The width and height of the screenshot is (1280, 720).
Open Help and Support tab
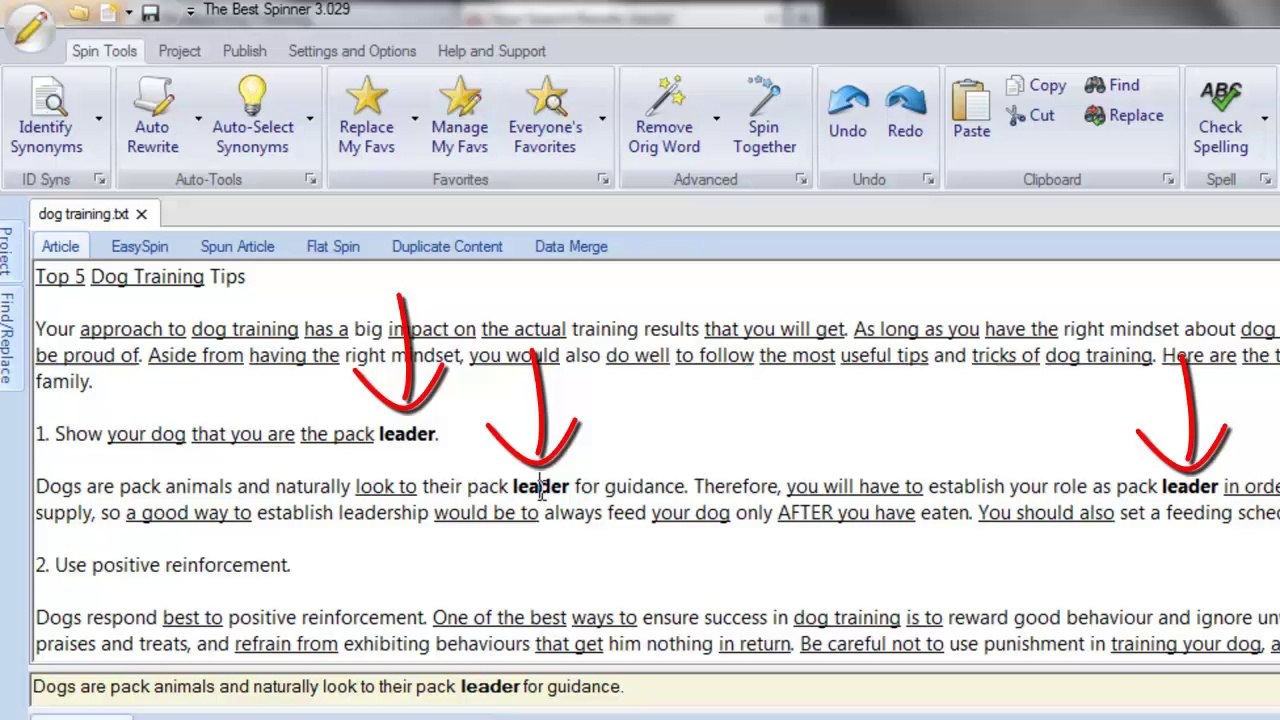pyautogui.click(x=492, y=51)
